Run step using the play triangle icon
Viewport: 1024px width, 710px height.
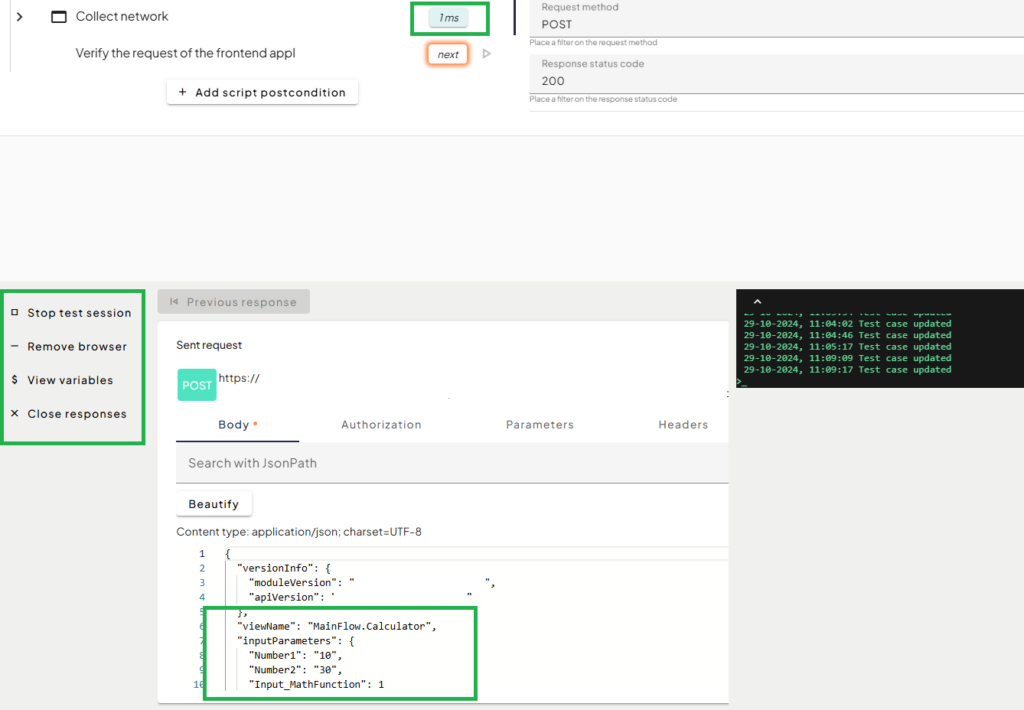[487, 54]
